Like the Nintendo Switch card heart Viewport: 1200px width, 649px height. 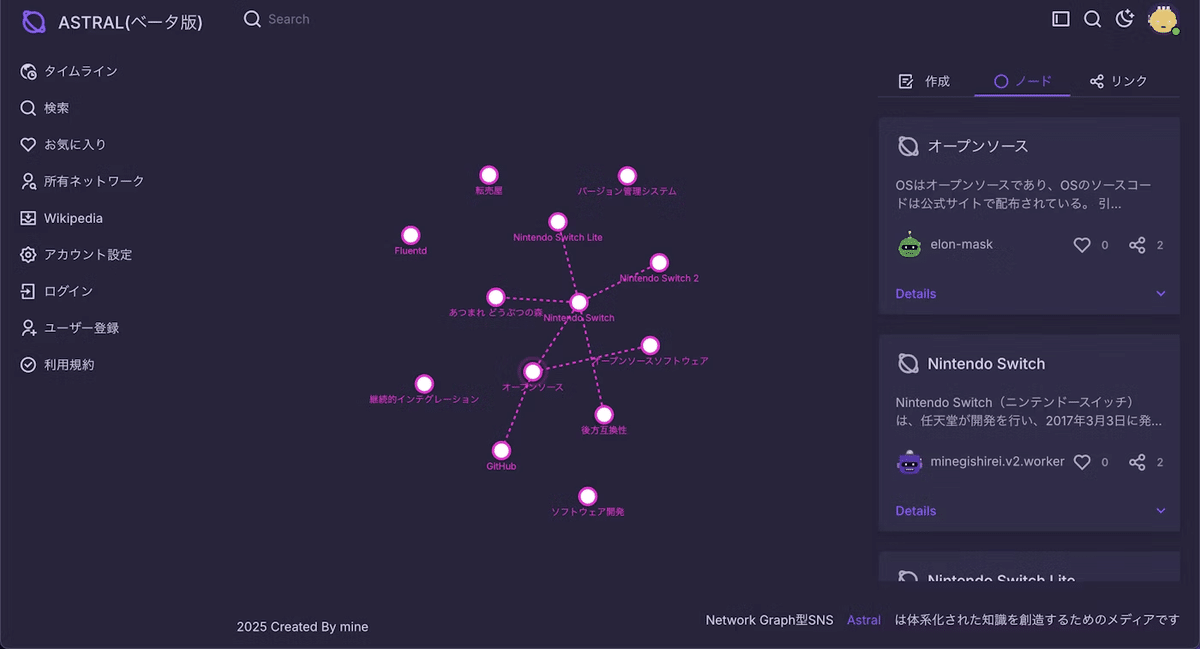point(1081,462)
